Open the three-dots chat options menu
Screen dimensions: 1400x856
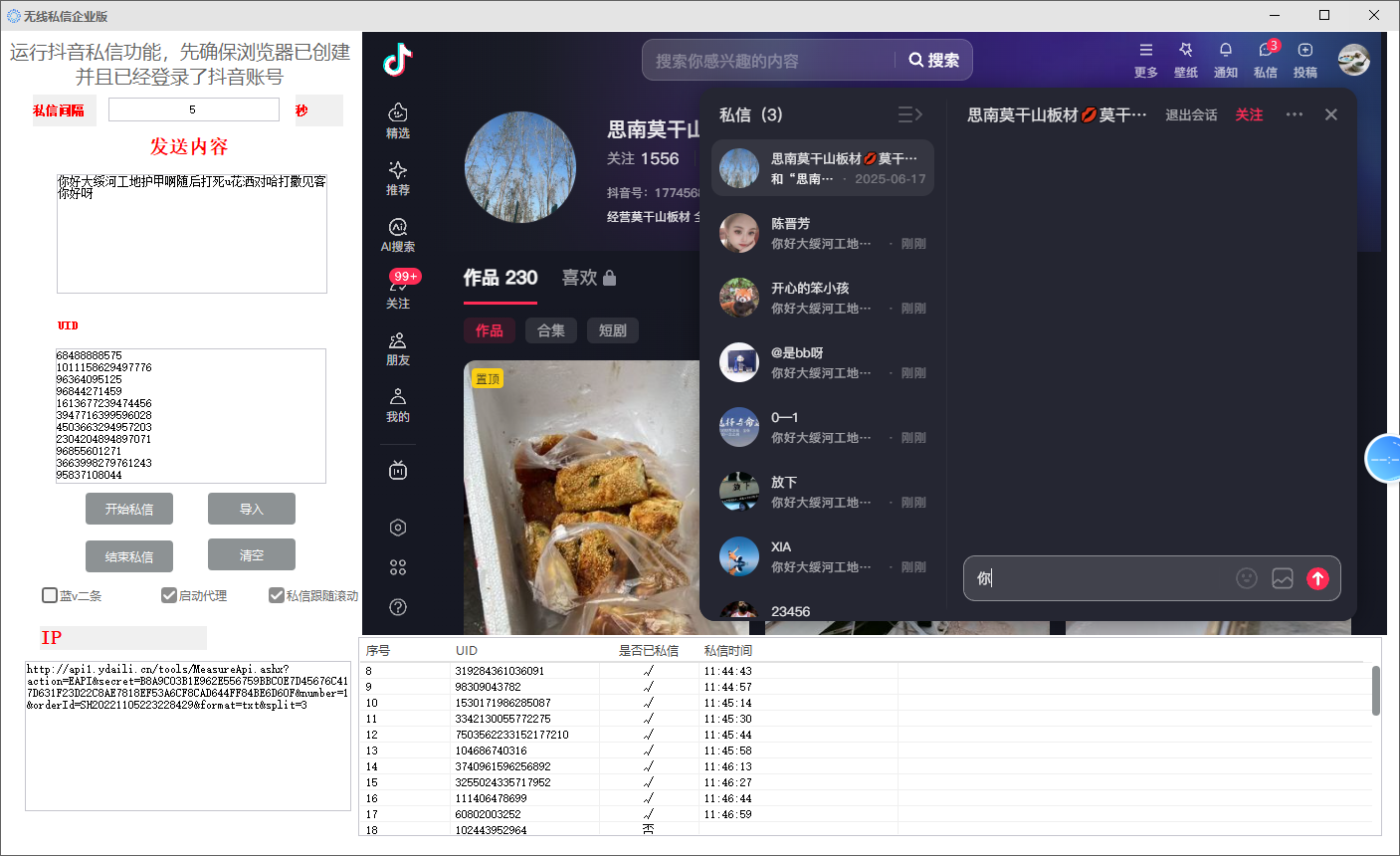1294,114
